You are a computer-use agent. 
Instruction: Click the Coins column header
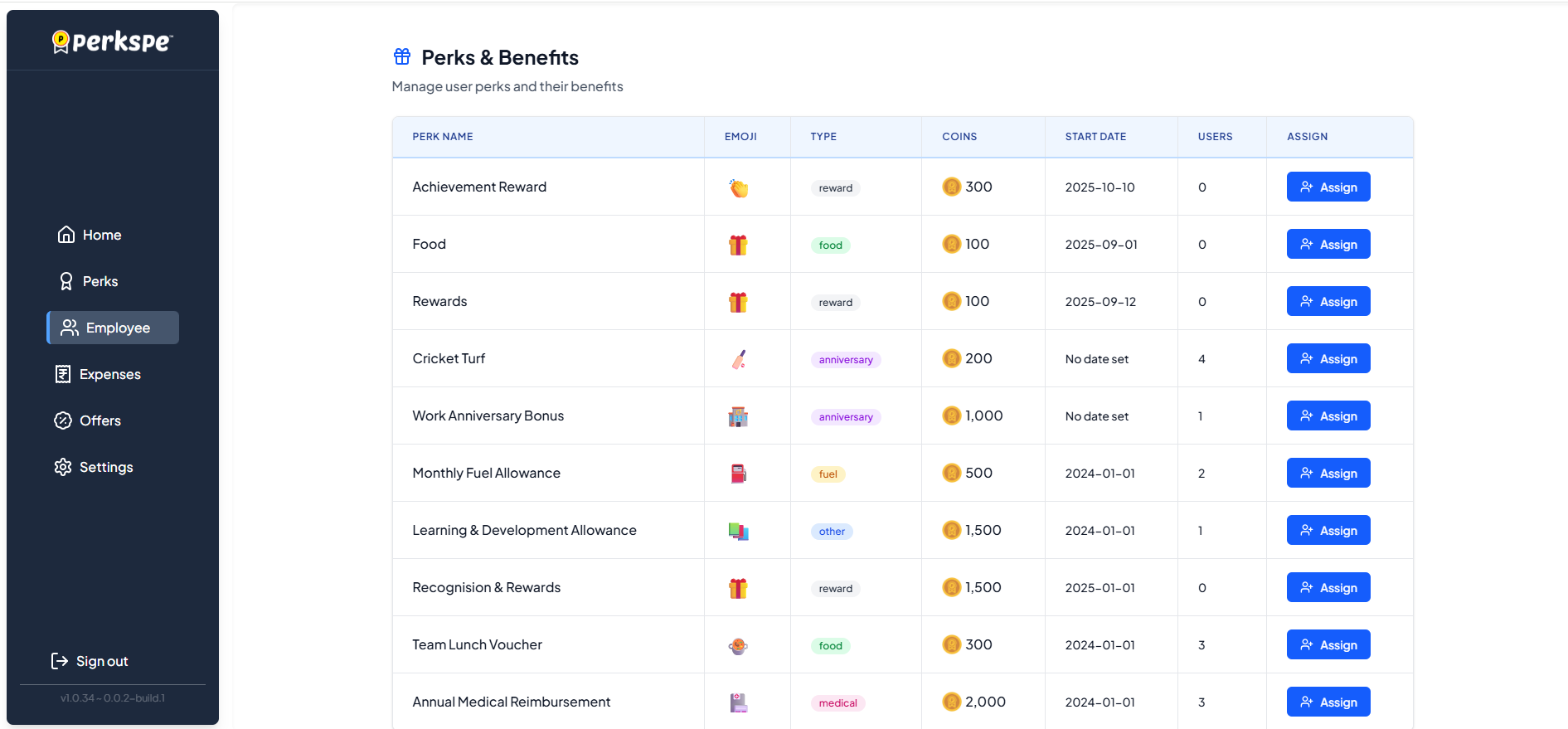(959, 137)
